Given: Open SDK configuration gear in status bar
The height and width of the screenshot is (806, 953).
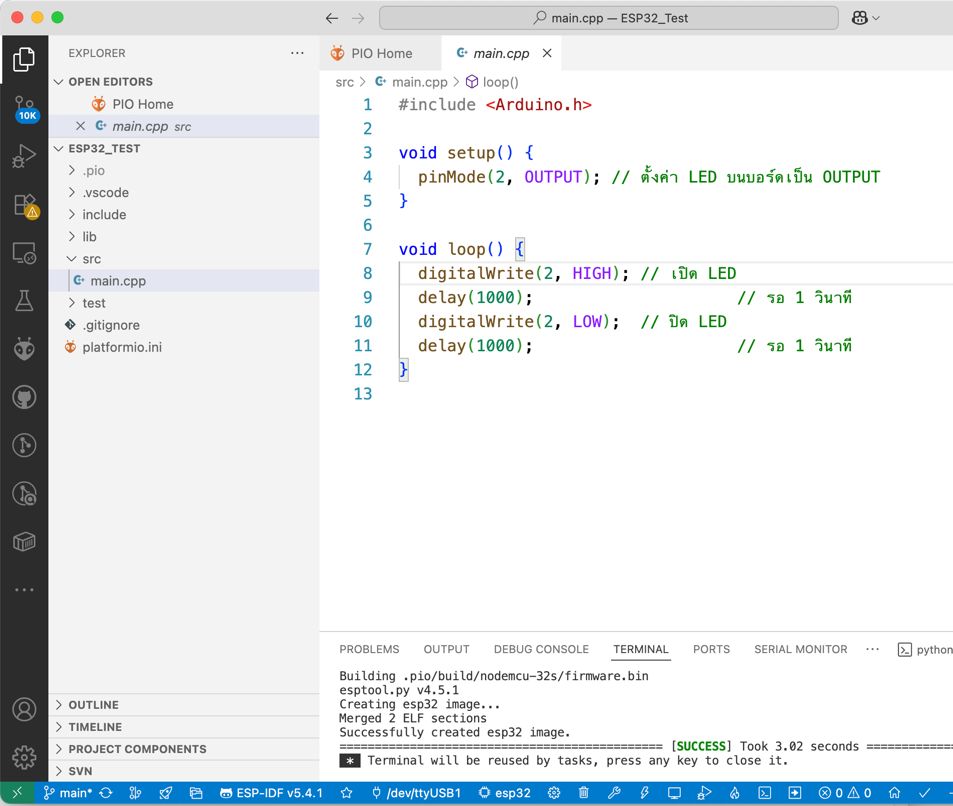Looking at the screenshot, I should [x=554, y=793].
